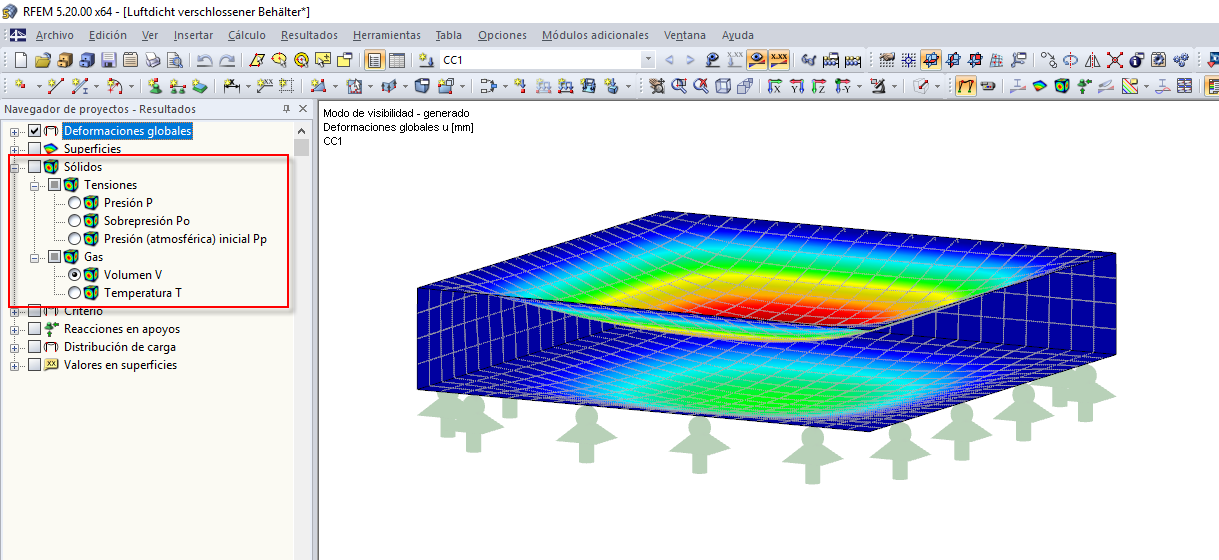Viewport: 1219px width, 560px height.
Task: Open a file with the folder icon
Action: coord(43,60)
